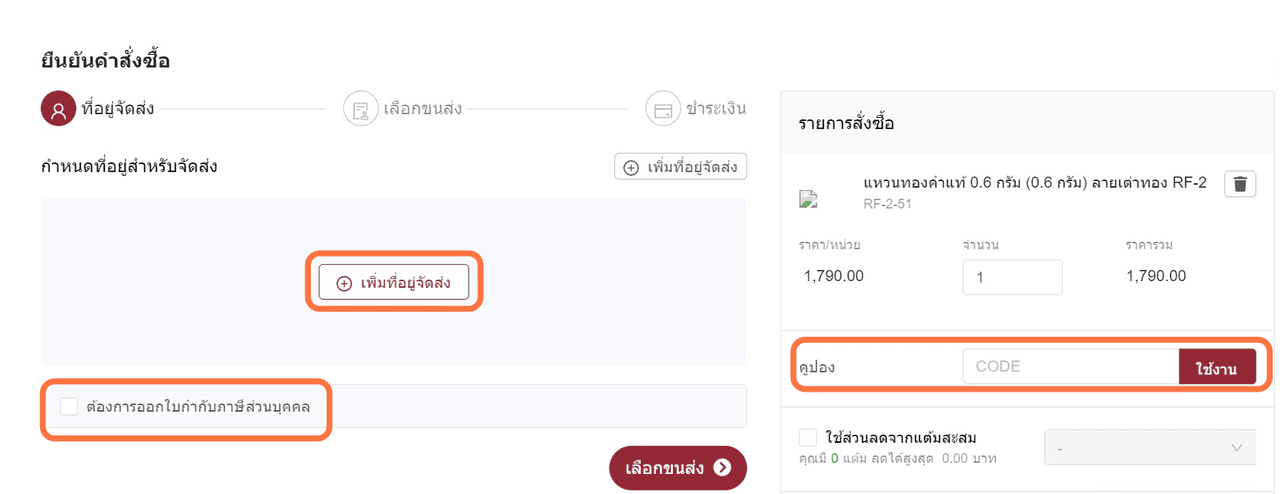Tick the ใช้ส่วนลดจากแต้มสะสม checkbox
The width and height of the screenshot is (1280, 494).
click(x=808, y=437)
